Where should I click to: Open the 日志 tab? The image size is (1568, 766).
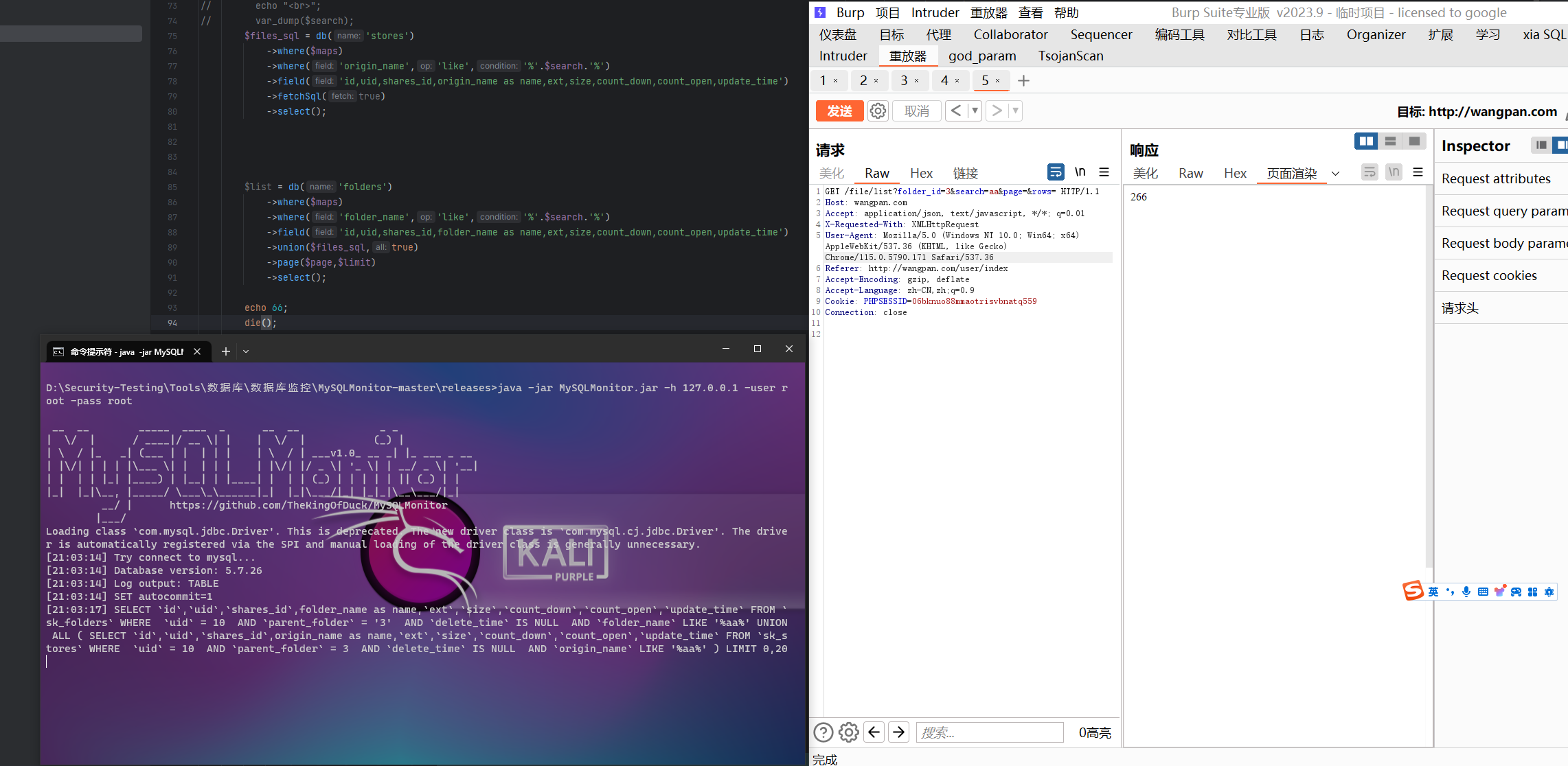click(x=1311, y=34)
